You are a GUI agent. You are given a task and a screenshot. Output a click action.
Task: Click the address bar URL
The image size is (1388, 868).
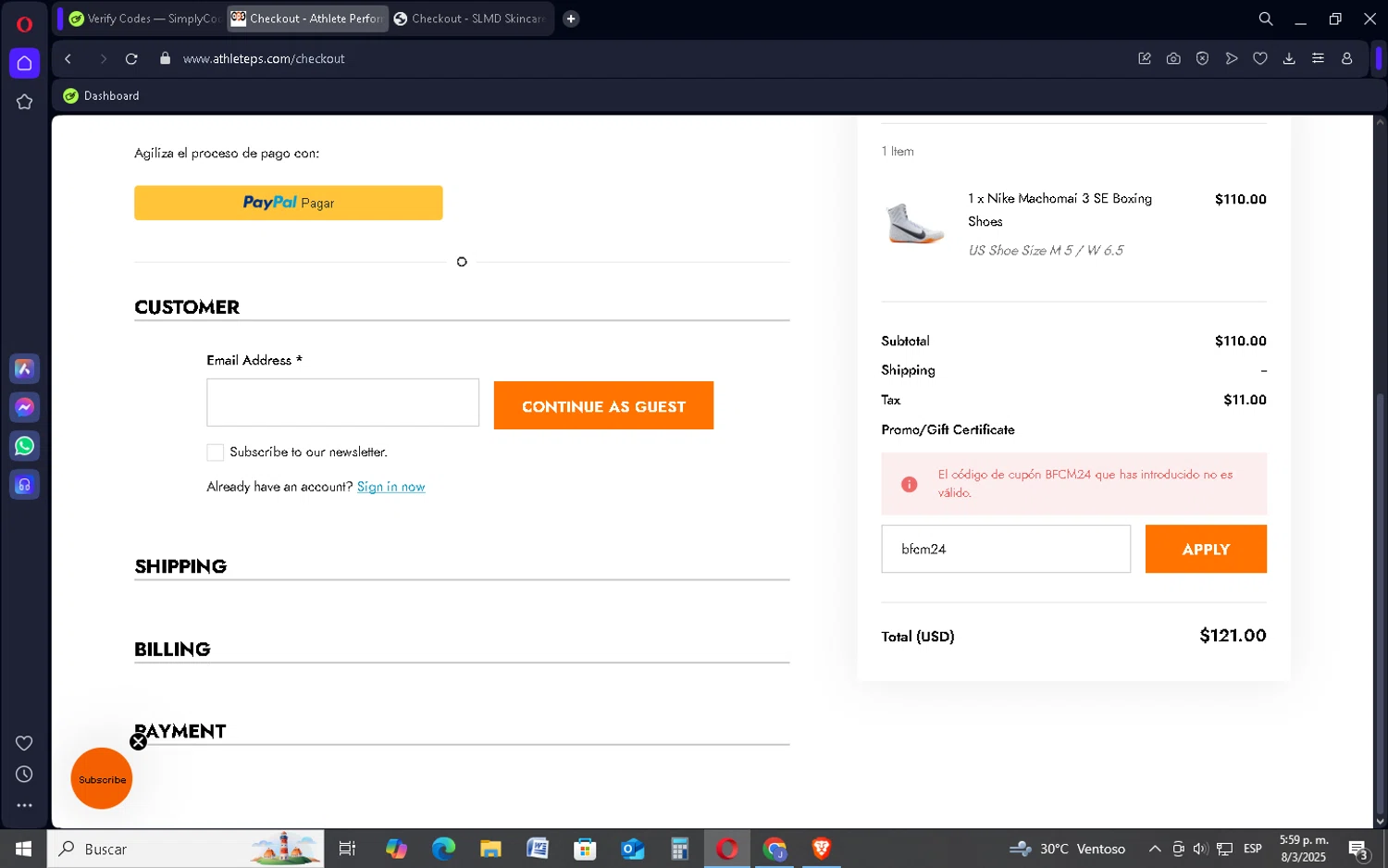[264, 58]
